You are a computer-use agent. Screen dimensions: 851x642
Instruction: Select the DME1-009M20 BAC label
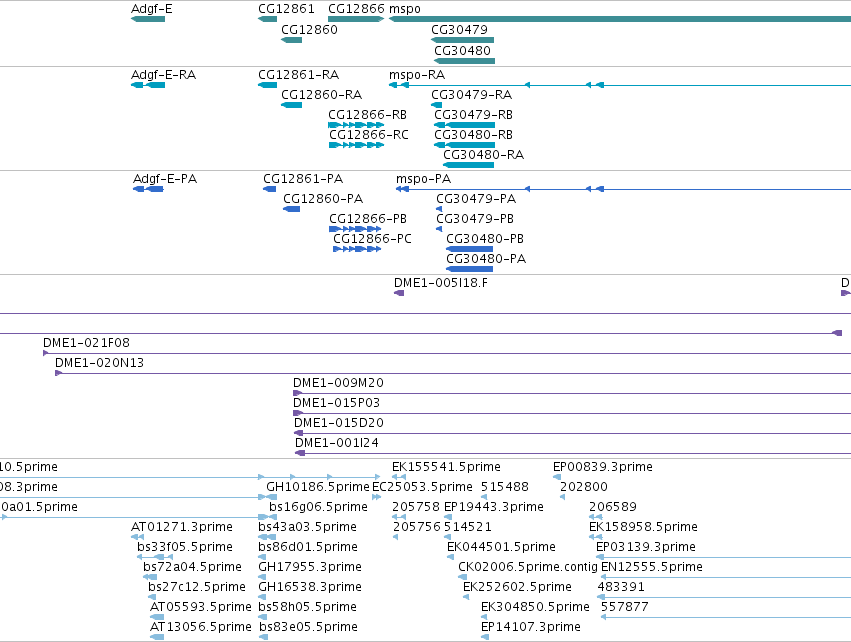pos(338,383)
